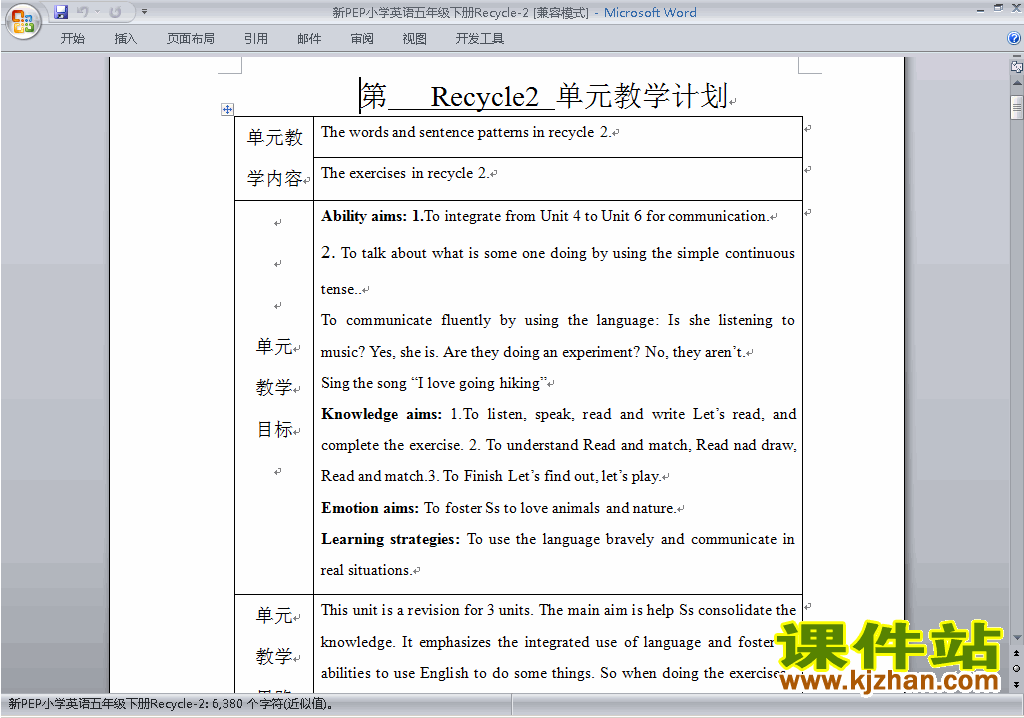1024x718 pixels.
Task: Click the table move handle icon
Action: tap(227, 109)
